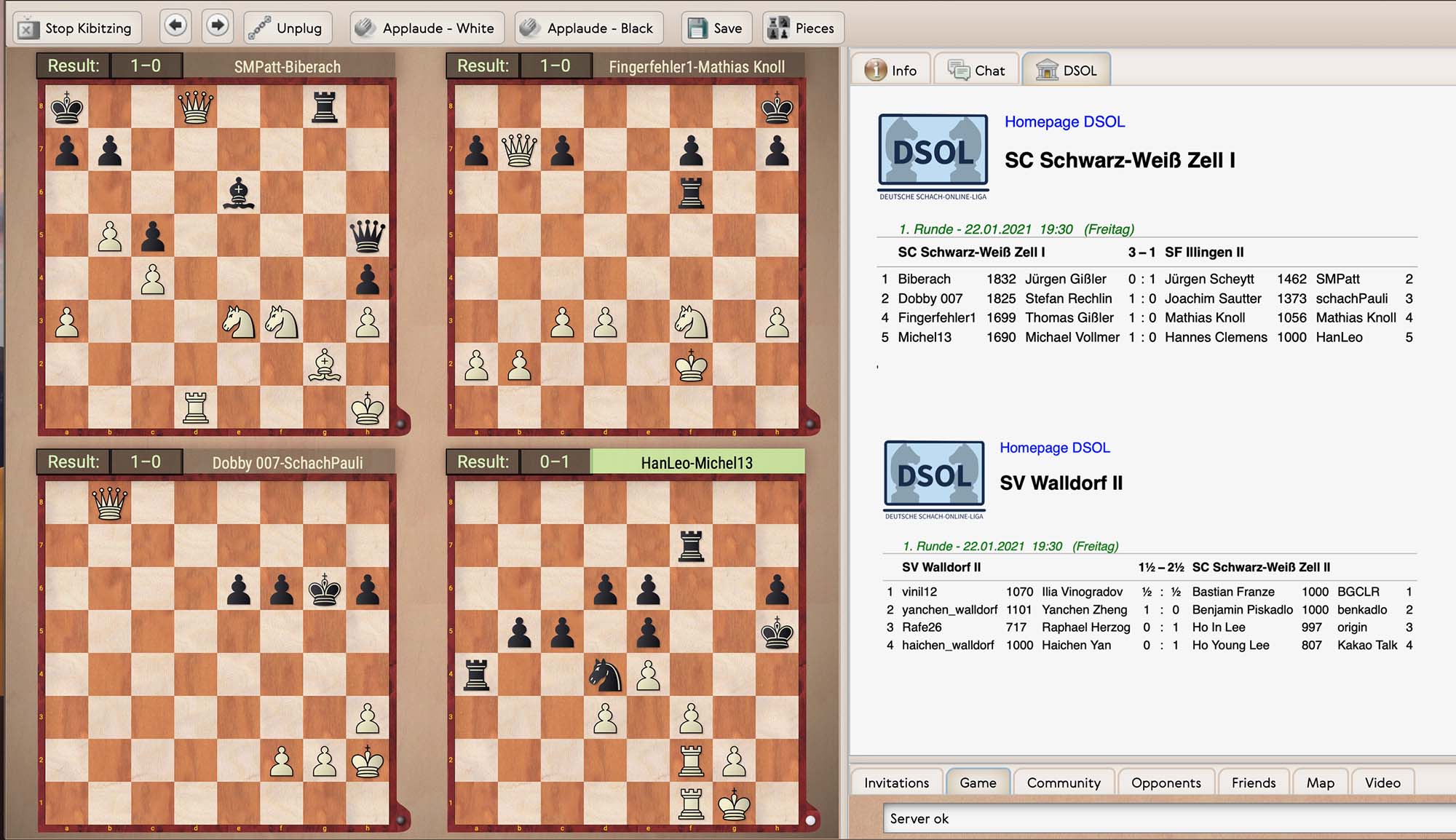
Task: Open the Opponents tab
Action: pos(1166,782)
